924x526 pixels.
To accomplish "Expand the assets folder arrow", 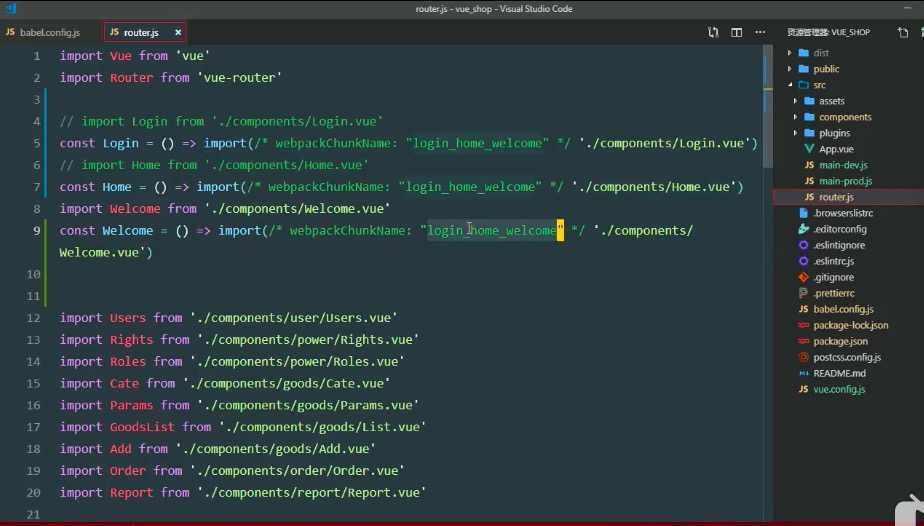I will tap(796, 101).
